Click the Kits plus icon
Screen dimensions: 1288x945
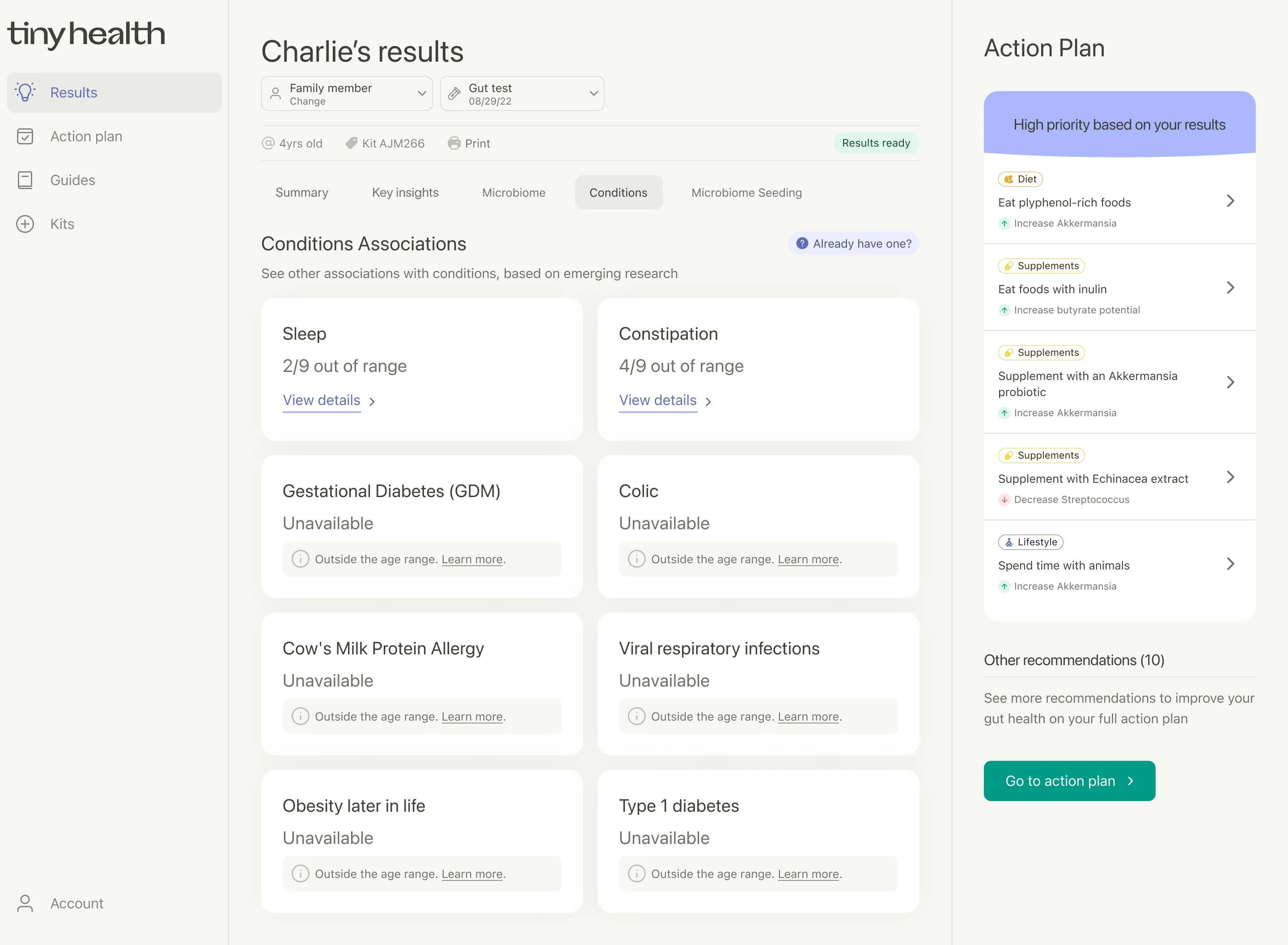[25, 224]
